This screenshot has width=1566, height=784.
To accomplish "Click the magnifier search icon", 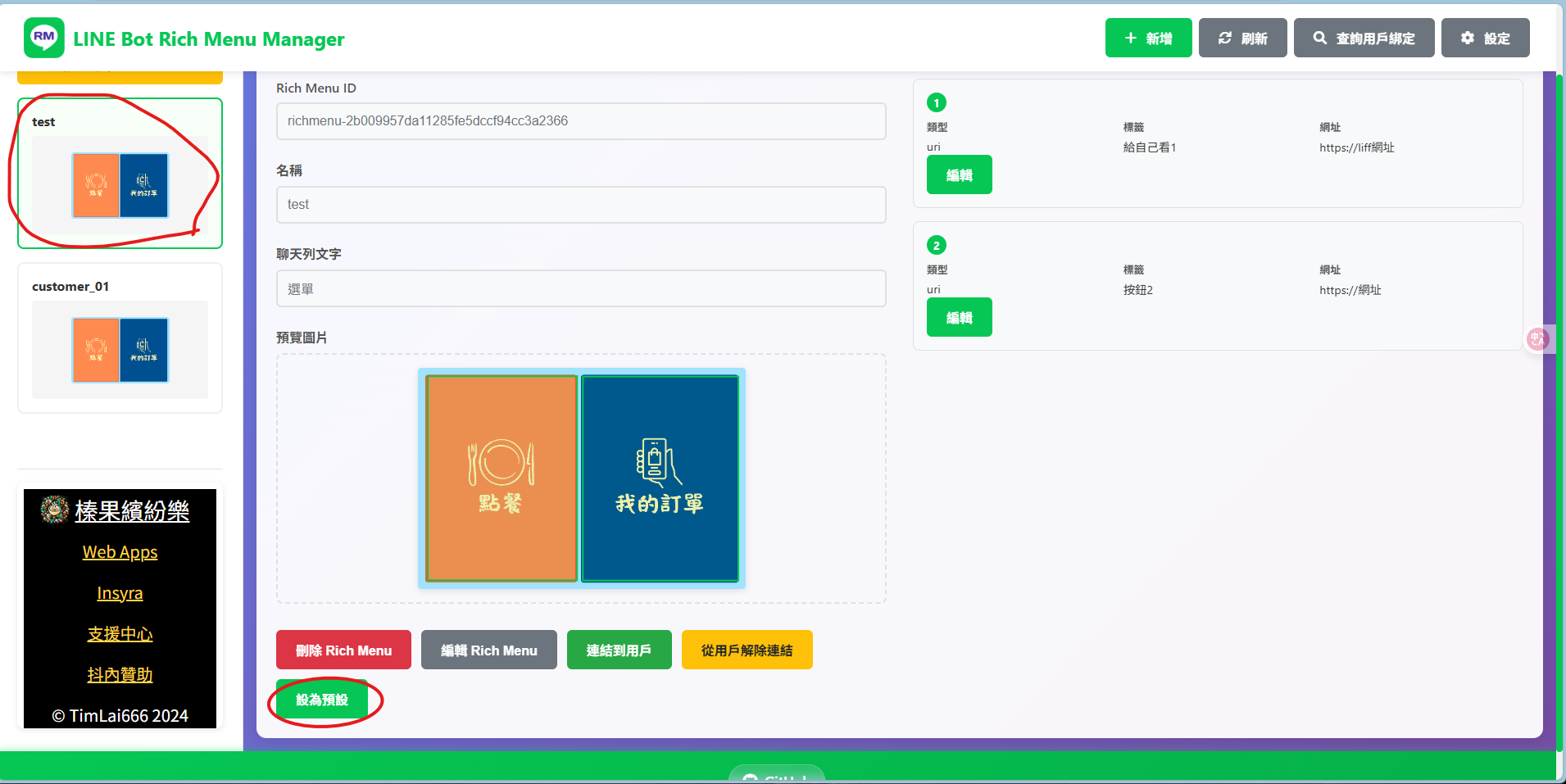I will pyautogui.click(x=1319, y=39).
